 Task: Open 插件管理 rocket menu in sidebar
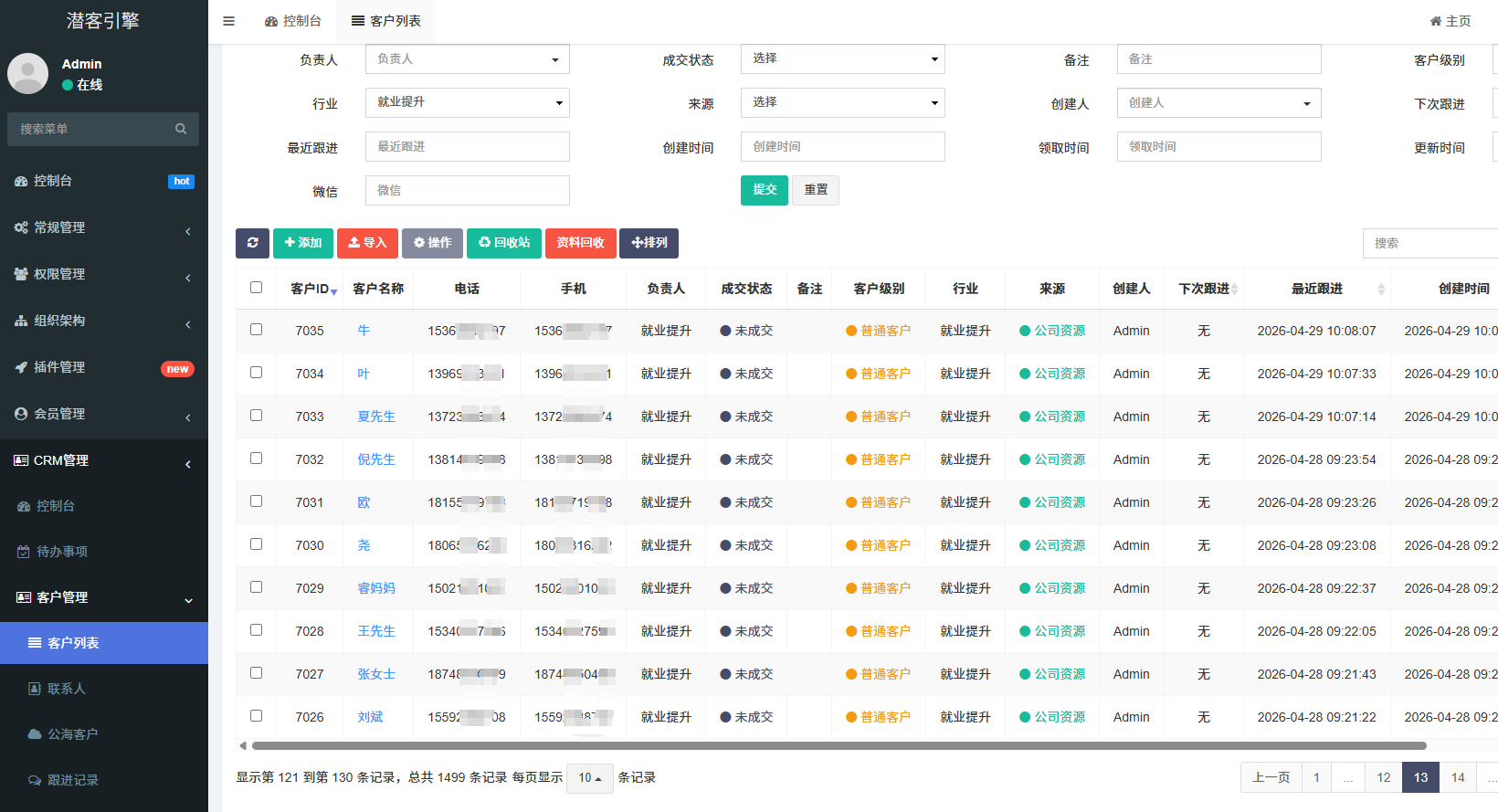coord(104,367)
